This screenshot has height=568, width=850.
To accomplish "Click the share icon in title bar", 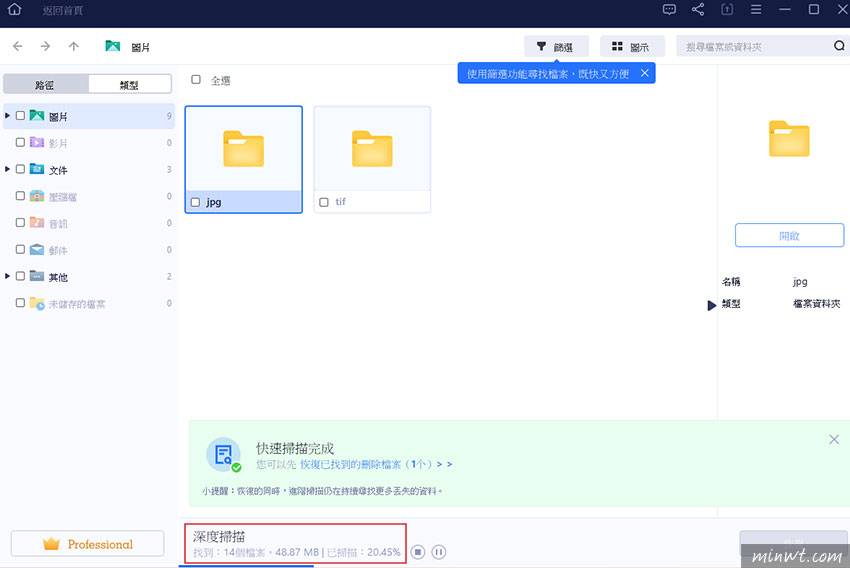I will point(698,9).
